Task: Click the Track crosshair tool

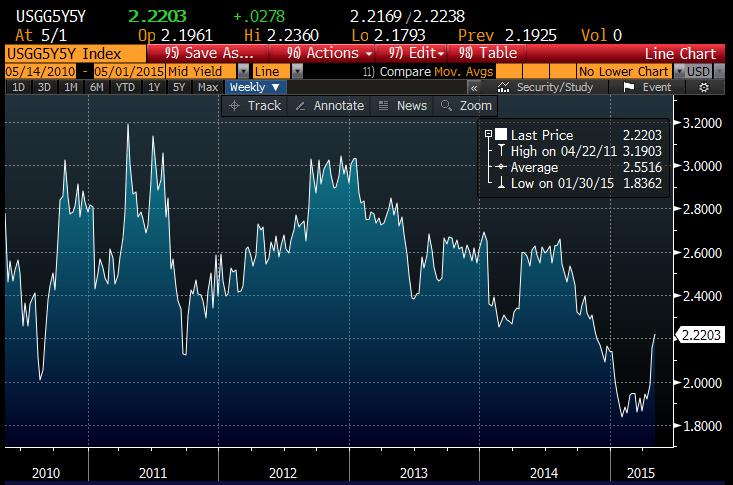Action: point(256,106)
